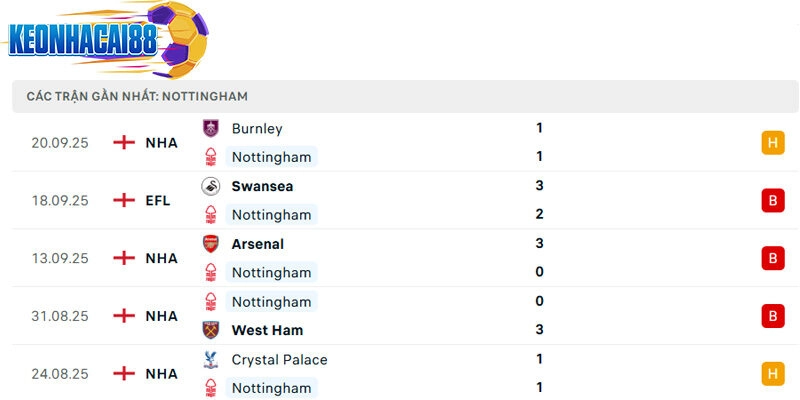Click the 20.09.25 match date
Viewport: 800px width, 400px height.
[60, 143]
